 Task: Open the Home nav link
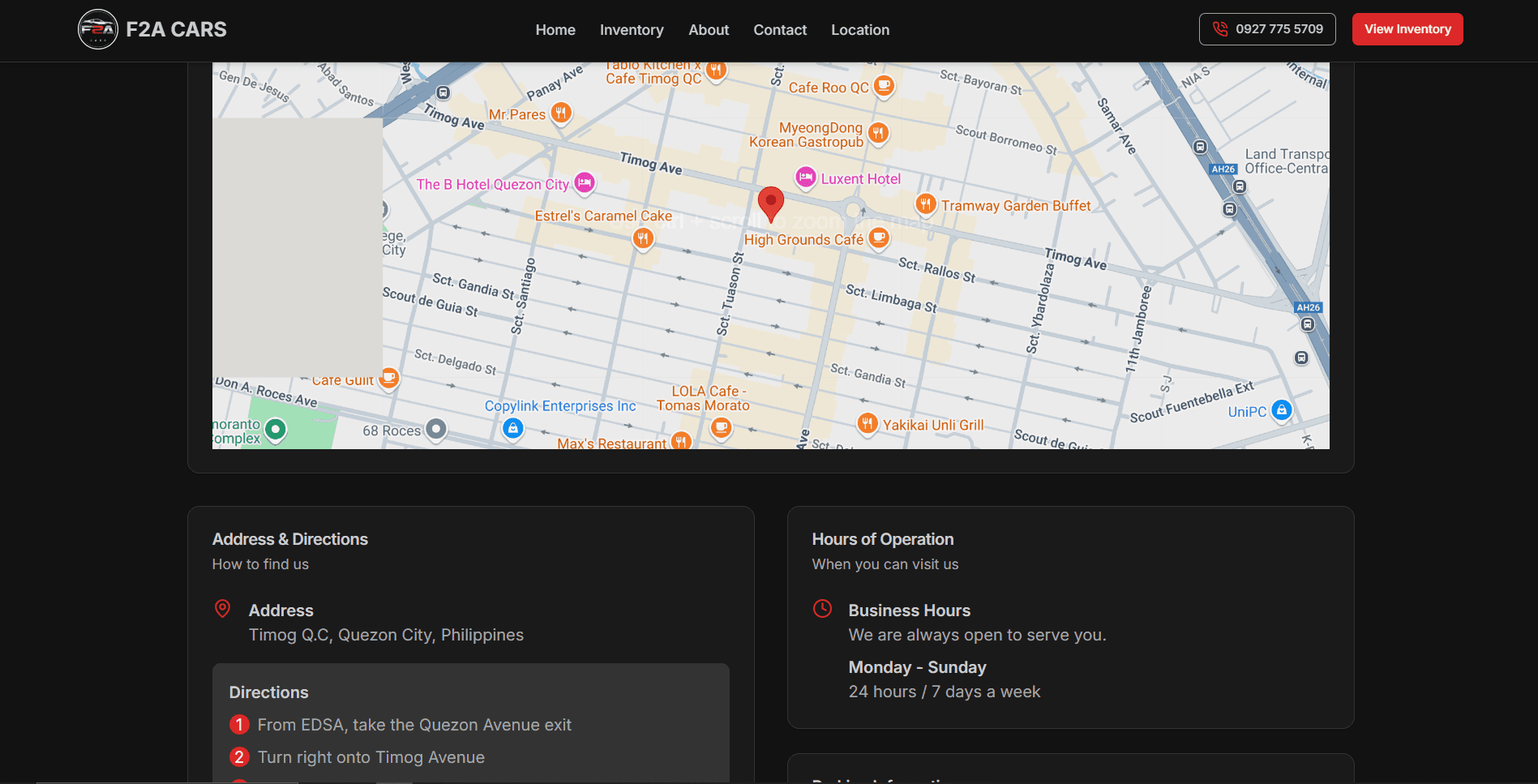[555, 30]
